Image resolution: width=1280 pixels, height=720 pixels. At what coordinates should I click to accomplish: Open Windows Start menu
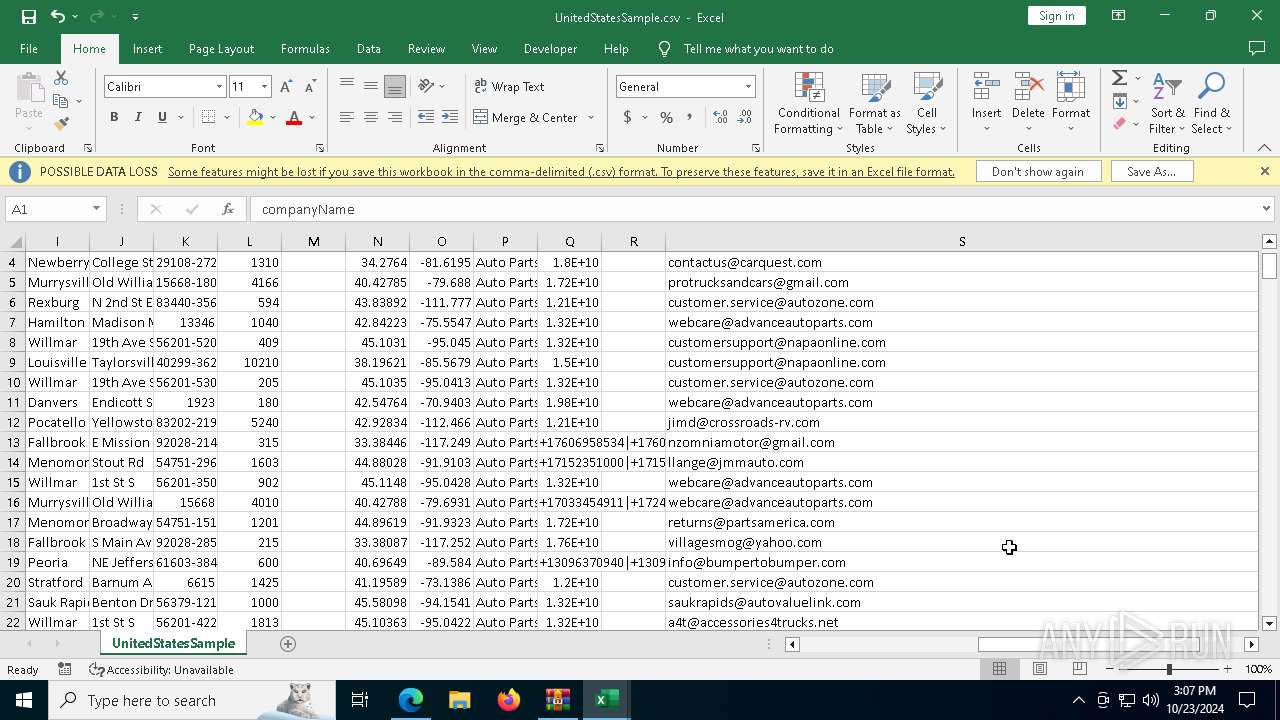coord(24,700)
